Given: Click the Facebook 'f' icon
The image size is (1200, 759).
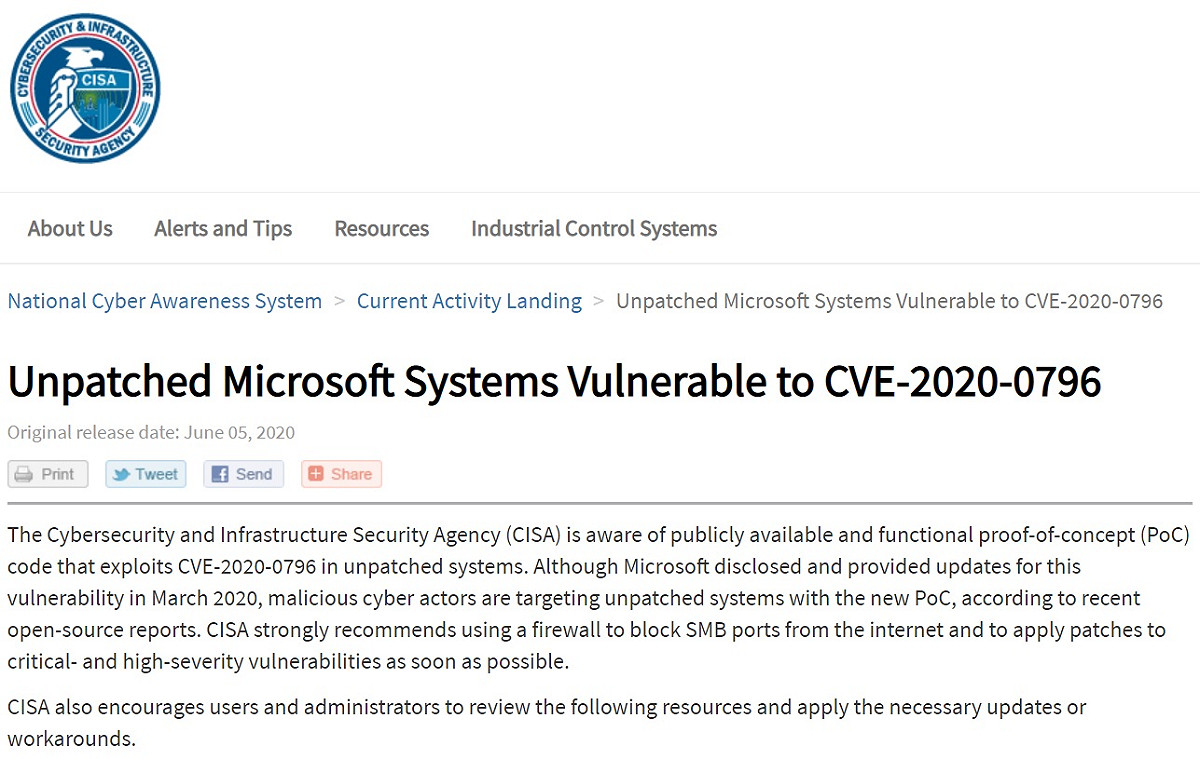Looking at the screenshot, I should [220, 474].
